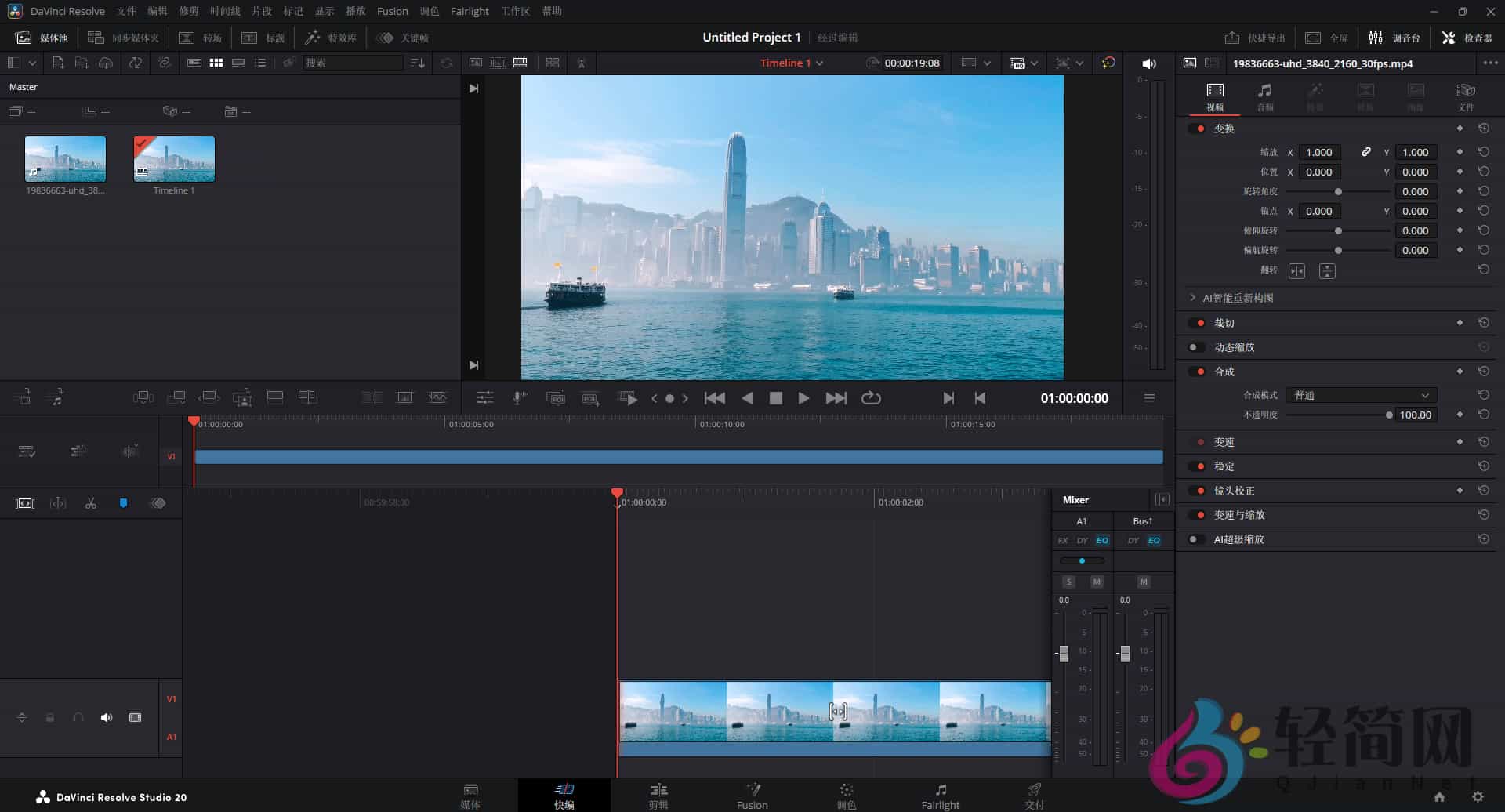1505x812 pixels.
Task: Enable the AI超级缩放 effect
Action: 1196,539
